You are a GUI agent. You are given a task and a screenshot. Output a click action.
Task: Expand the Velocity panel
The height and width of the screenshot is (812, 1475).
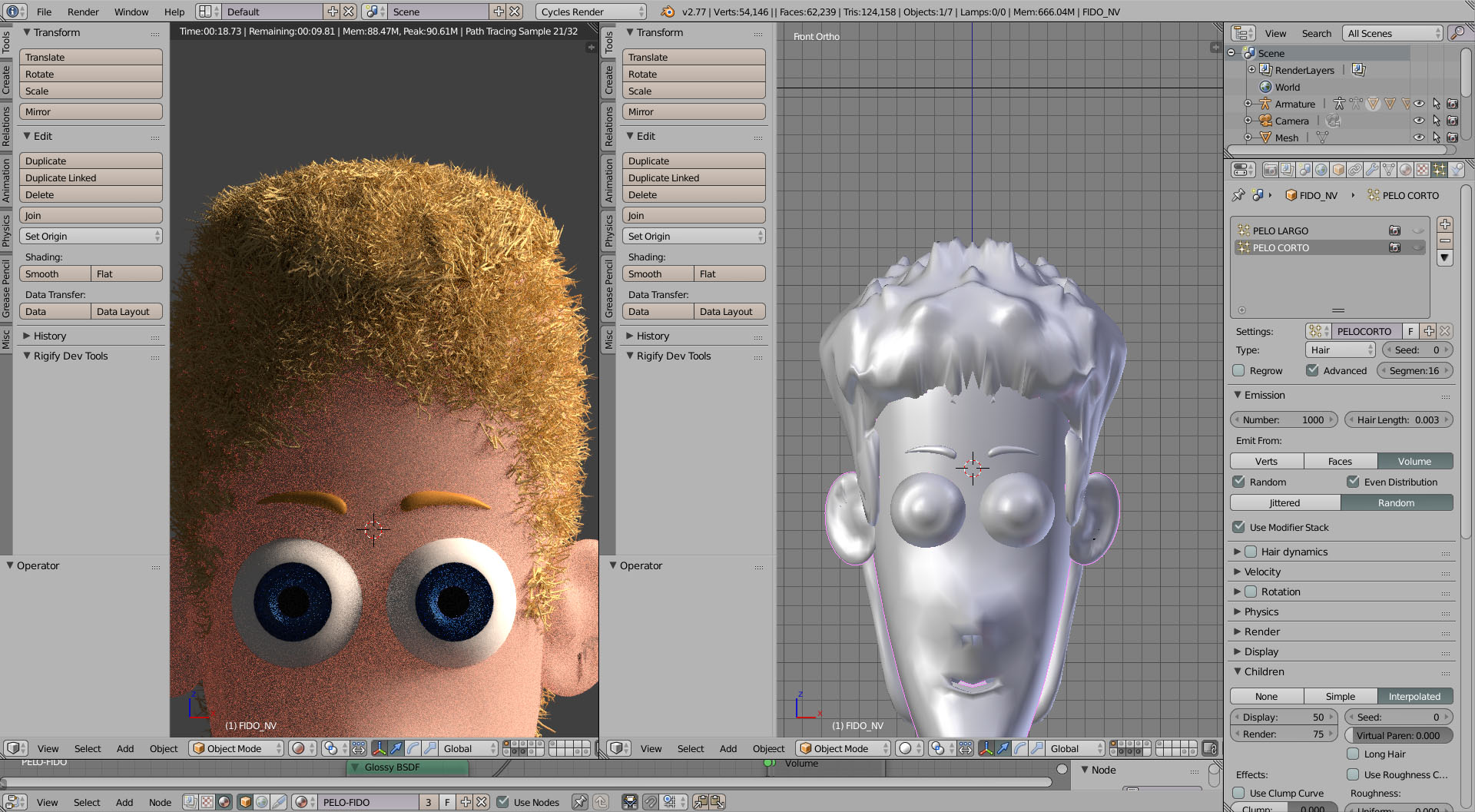click(1262, 572)
